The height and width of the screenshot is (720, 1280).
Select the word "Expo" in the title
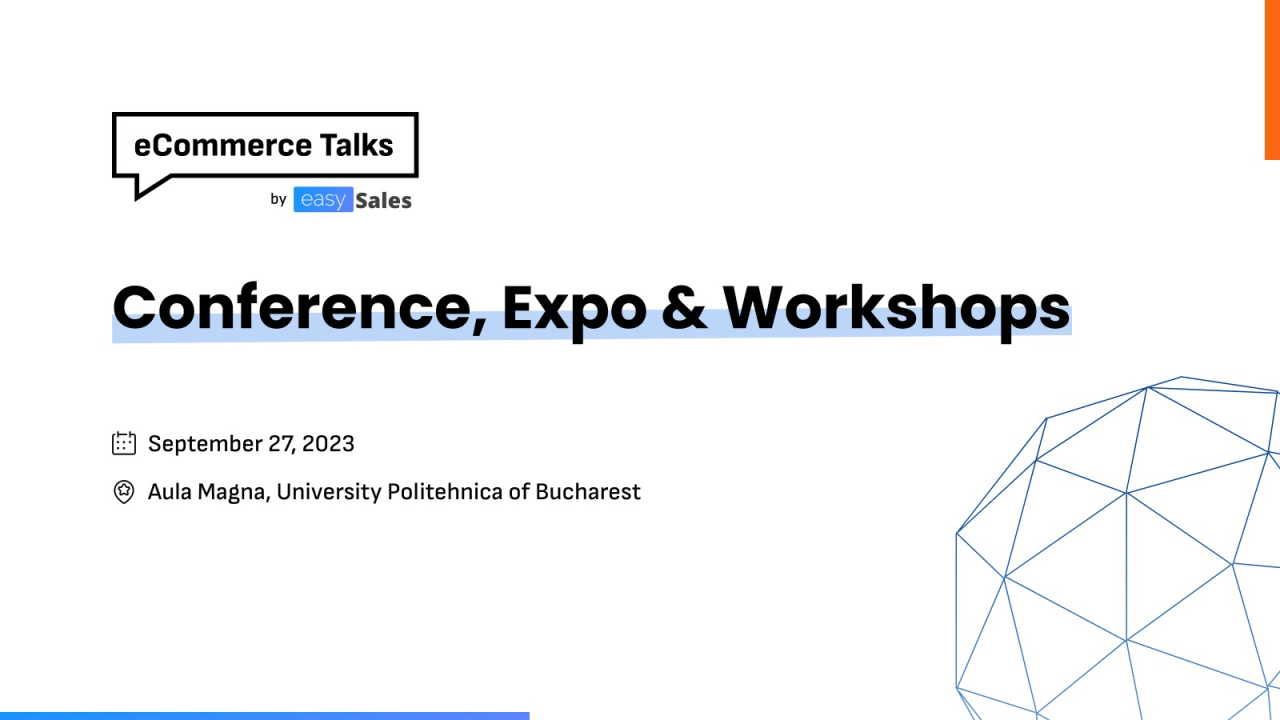[x=574, y=307]
